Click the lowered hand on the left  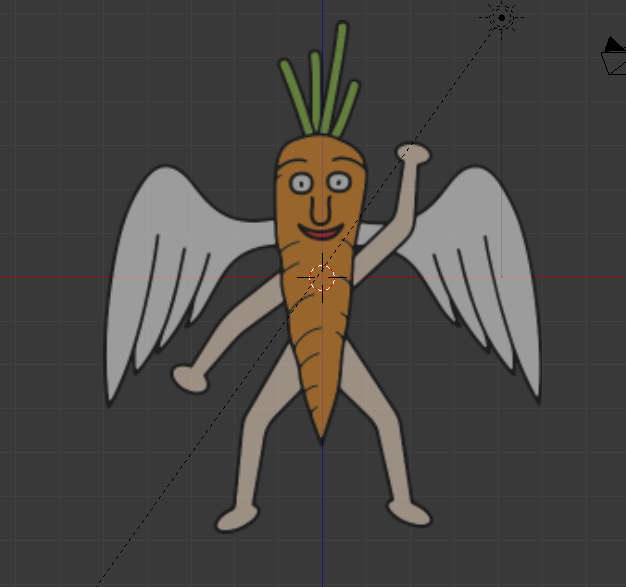(x=188, y=377)
